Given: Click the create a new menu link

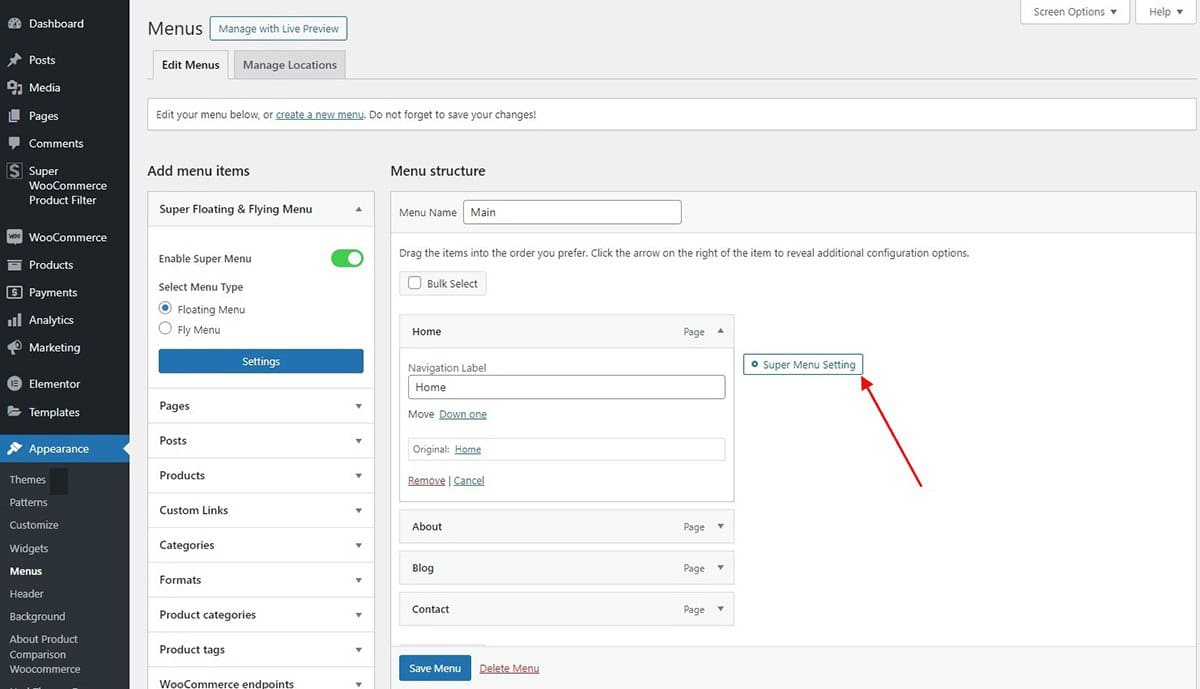Looking at the screenshot, I should click(320, 115).
